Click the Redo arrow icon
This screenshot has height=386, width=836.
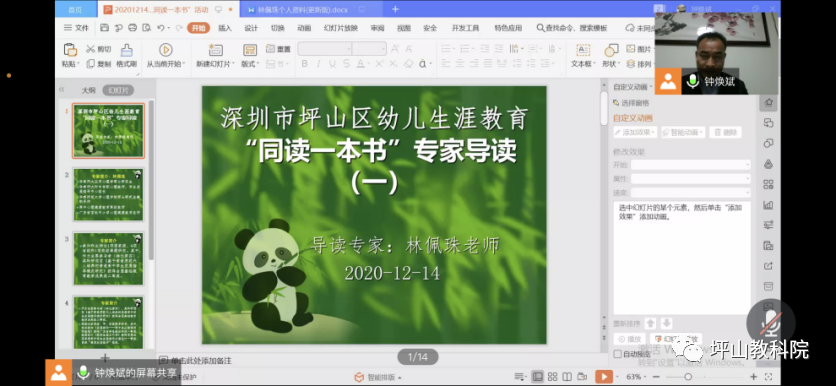179,28
